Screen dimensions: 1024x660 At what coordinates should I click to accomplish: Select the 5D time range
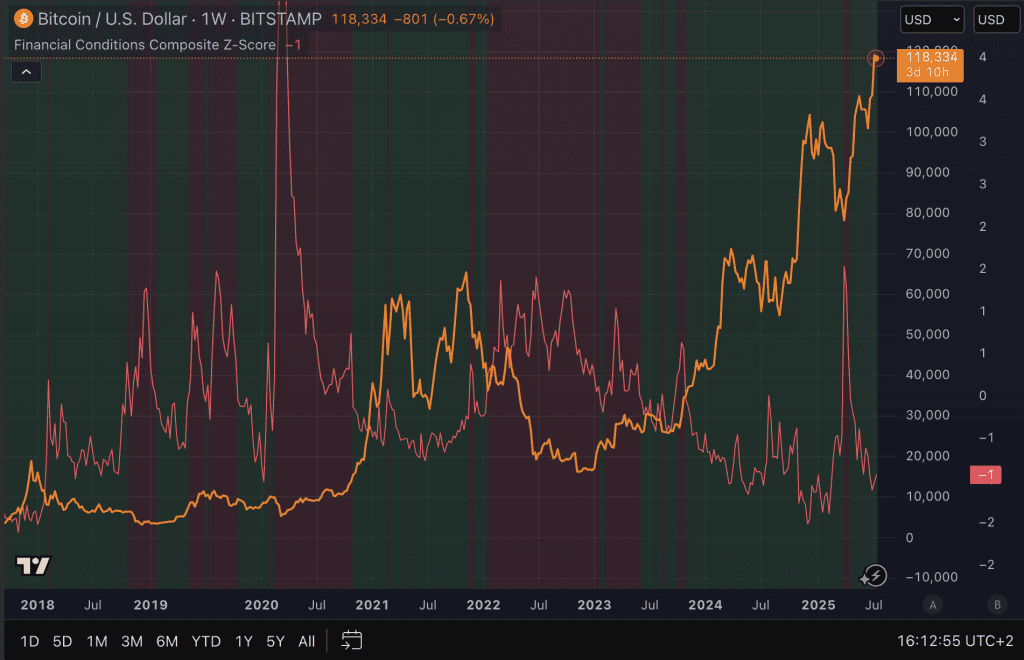(x=63, y=641)
